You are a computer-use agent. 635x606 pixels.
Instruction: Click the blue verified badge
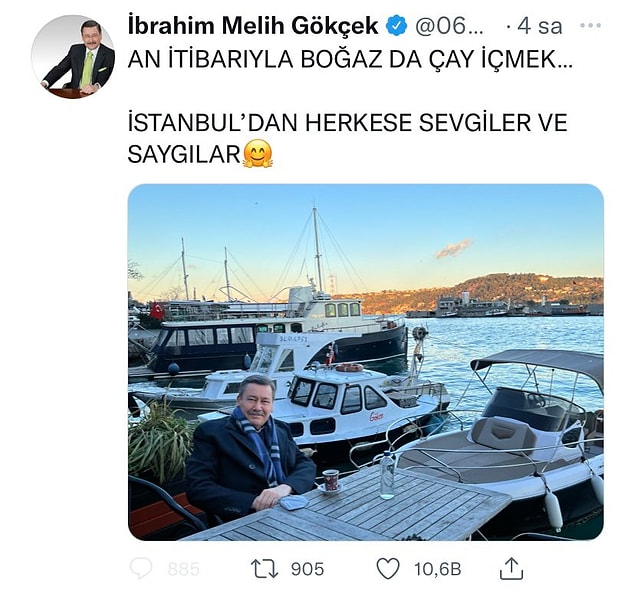(x=396, y=26)
